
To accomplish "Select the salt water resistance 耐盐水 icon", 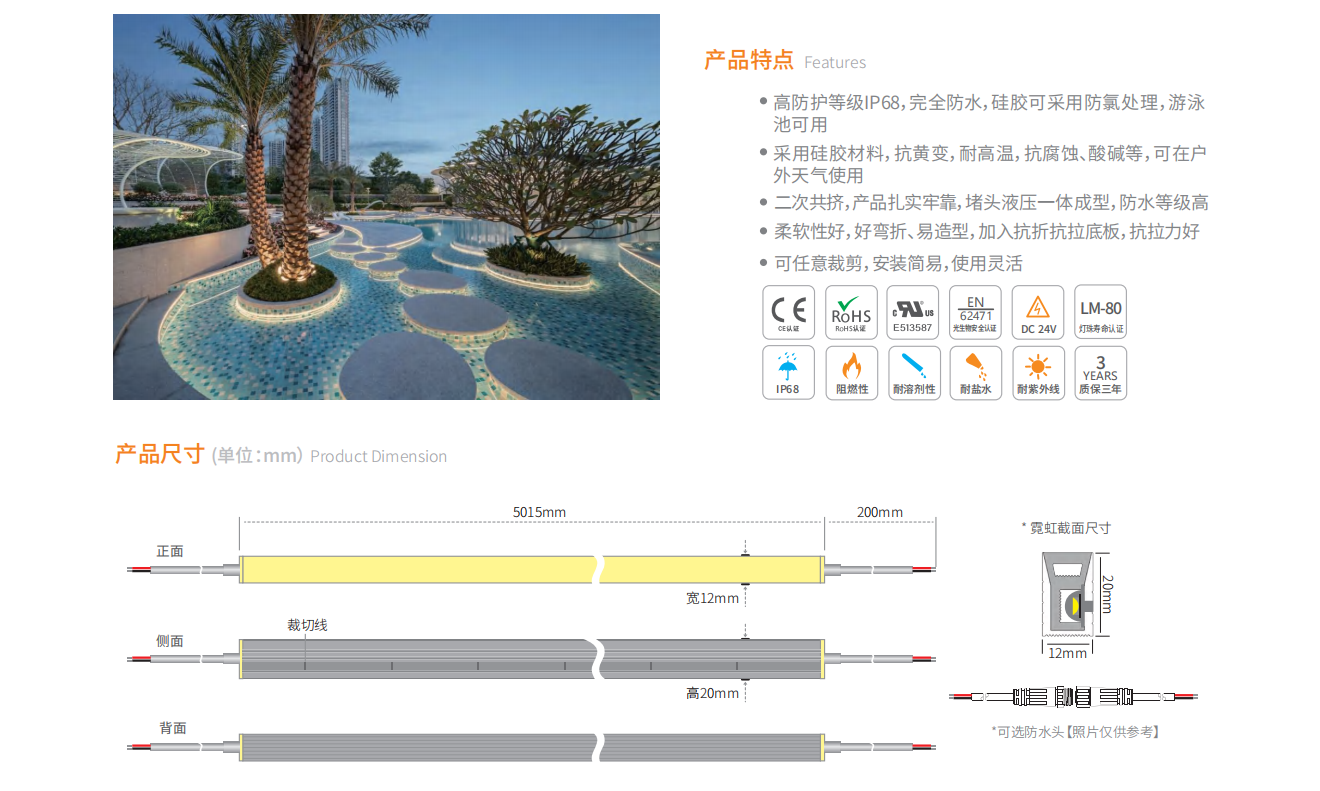I will [975, 373].
